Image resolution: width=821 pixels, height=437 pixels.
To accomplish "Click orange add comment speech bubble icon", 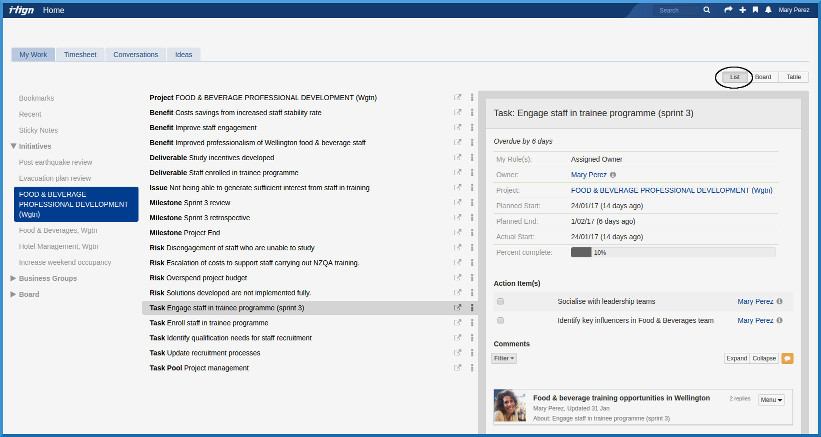I will pyautogui.click(x=787, y=358).
